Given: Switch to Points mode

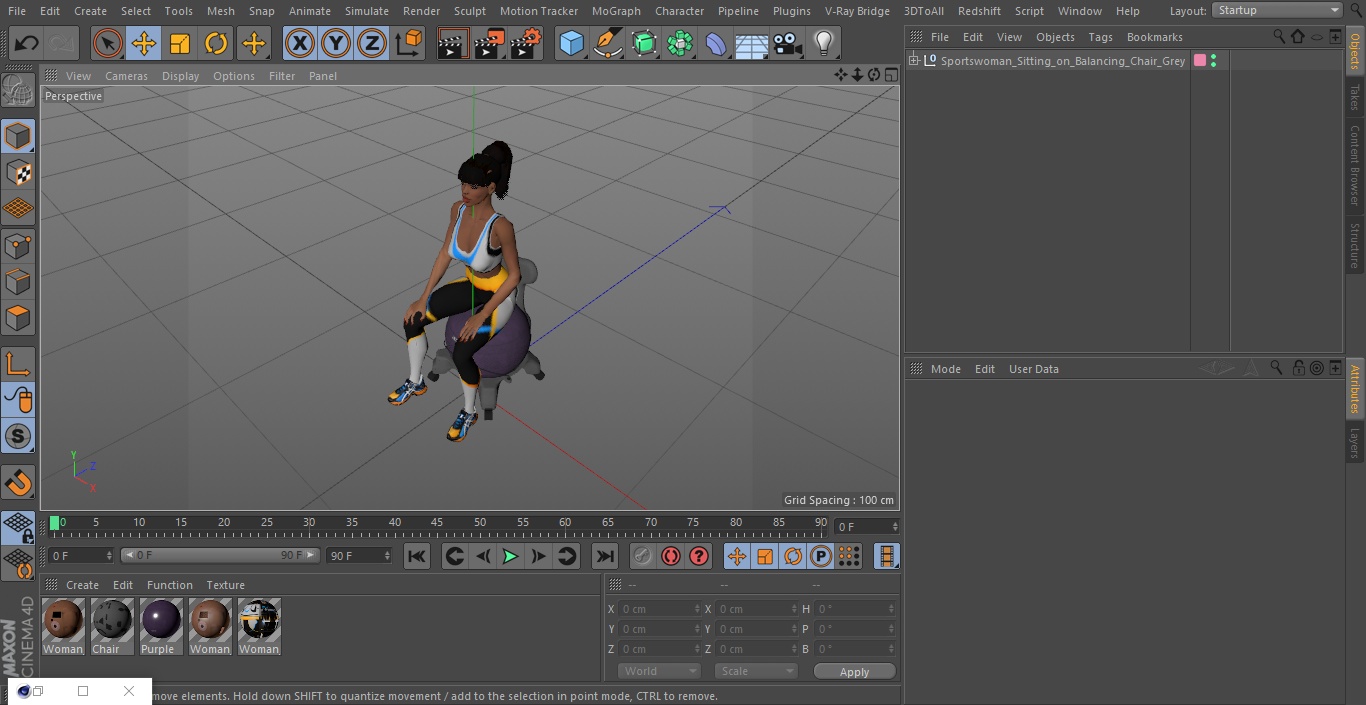Looking at the screenshot, I should tap(18, 245).
